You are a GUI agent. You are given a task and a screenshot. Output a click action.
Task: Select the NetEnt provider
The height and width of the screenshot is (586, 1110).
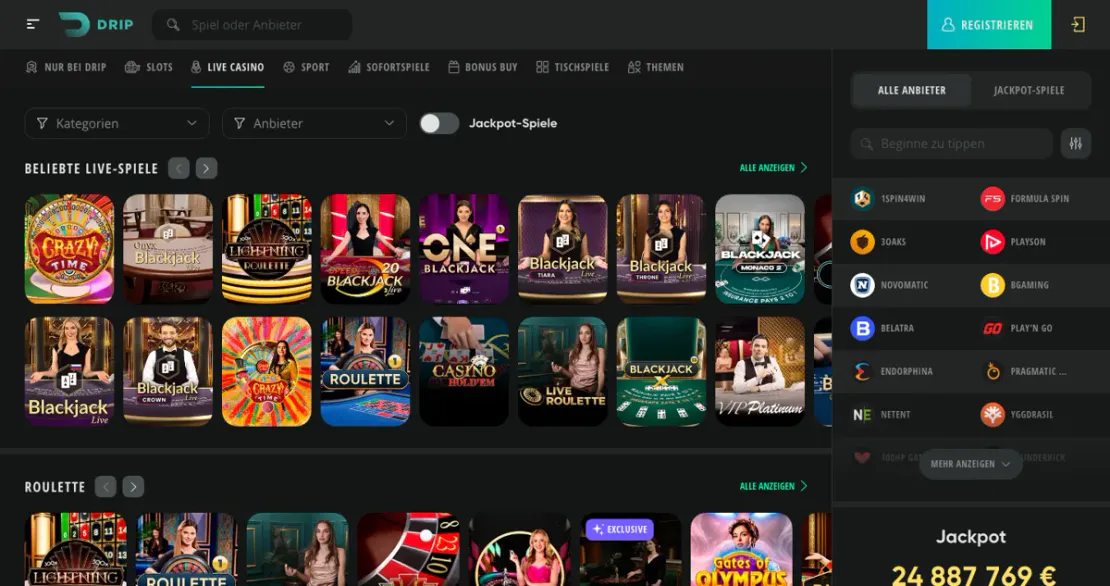click(881, 415)
